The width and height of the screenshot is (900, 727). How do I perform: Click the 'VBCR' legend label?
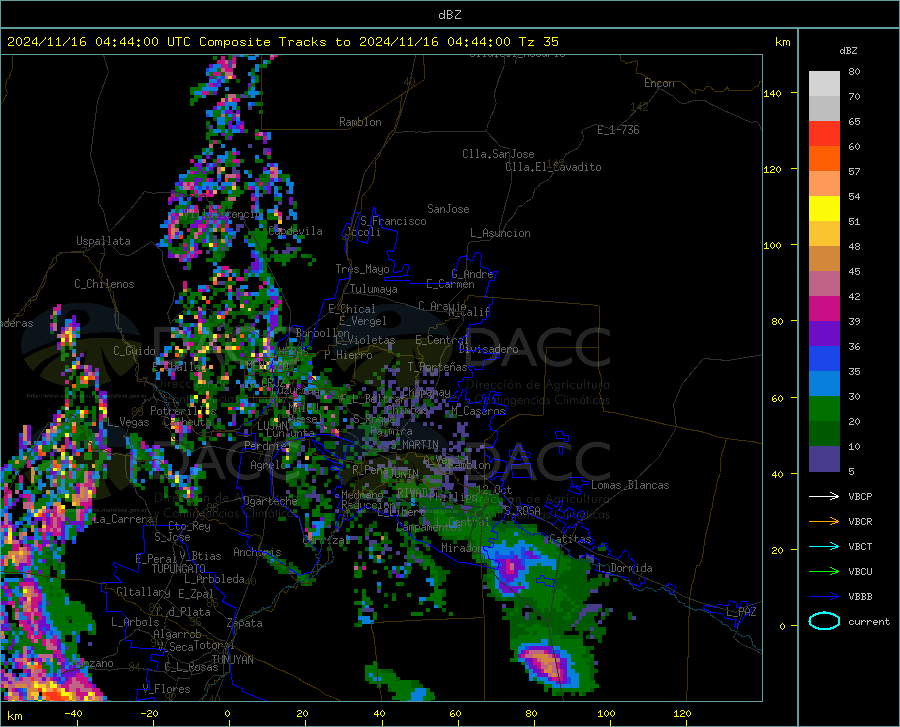point(860,522)
